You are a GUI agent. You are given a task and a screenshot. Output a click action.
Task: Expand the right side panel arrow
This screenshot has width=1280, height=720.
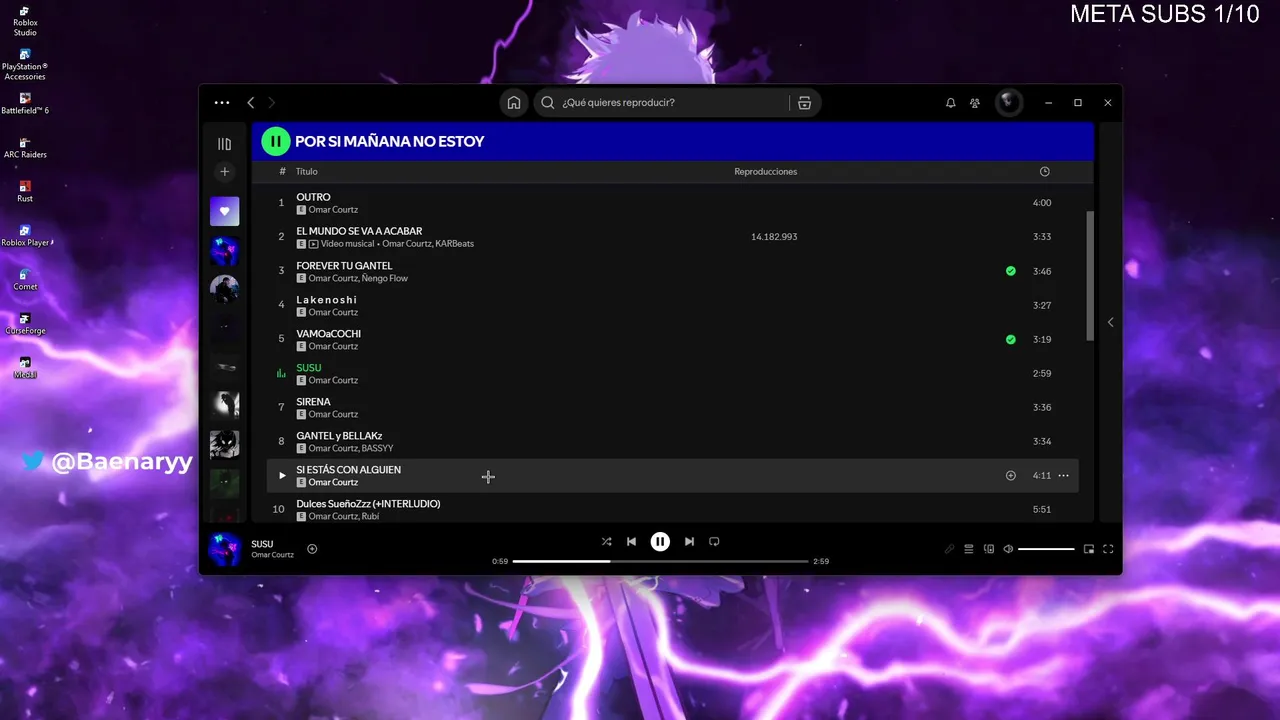[1110, 322]
